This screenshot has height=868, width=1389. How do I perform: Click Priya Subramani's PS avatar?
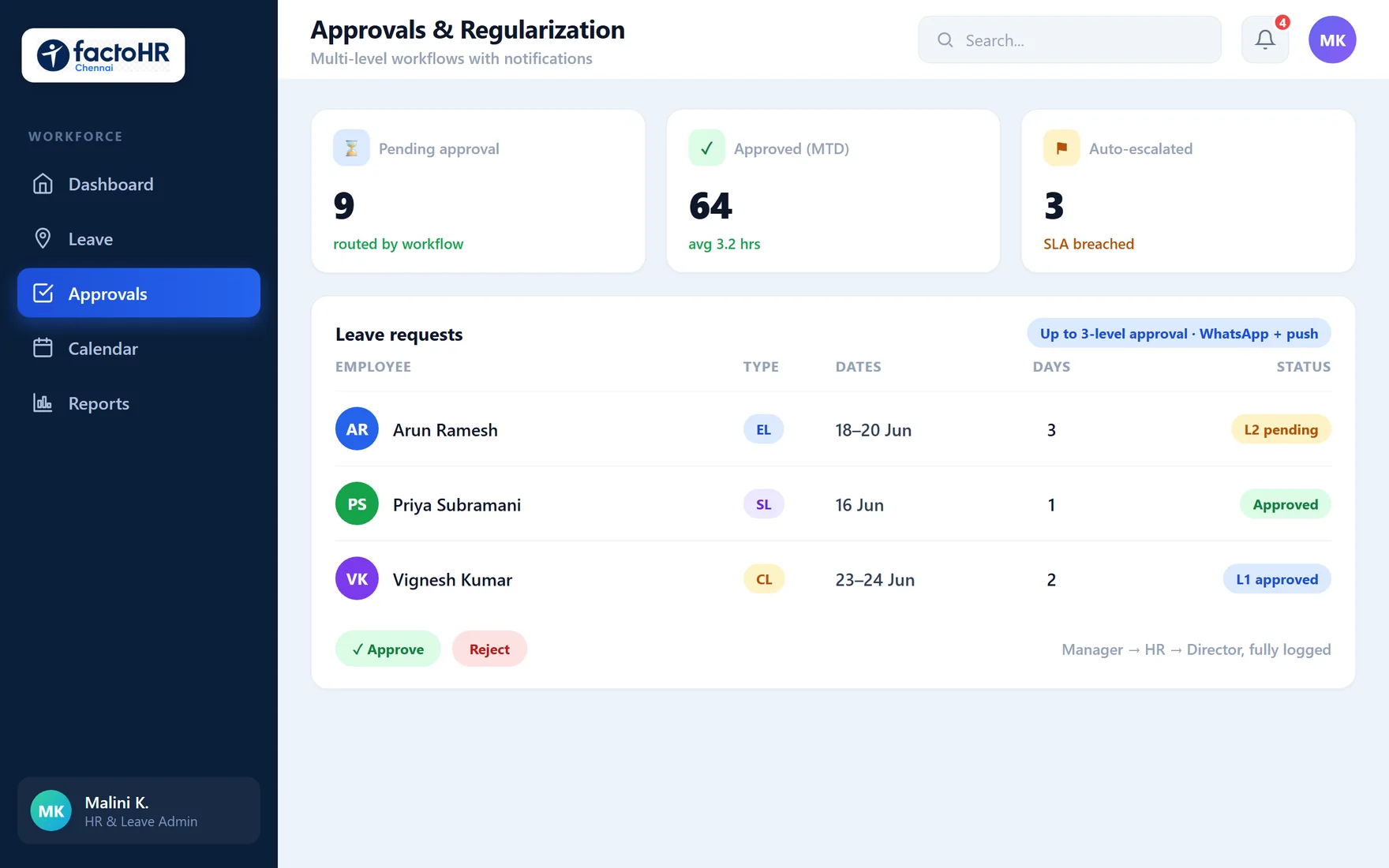[357, 503]
